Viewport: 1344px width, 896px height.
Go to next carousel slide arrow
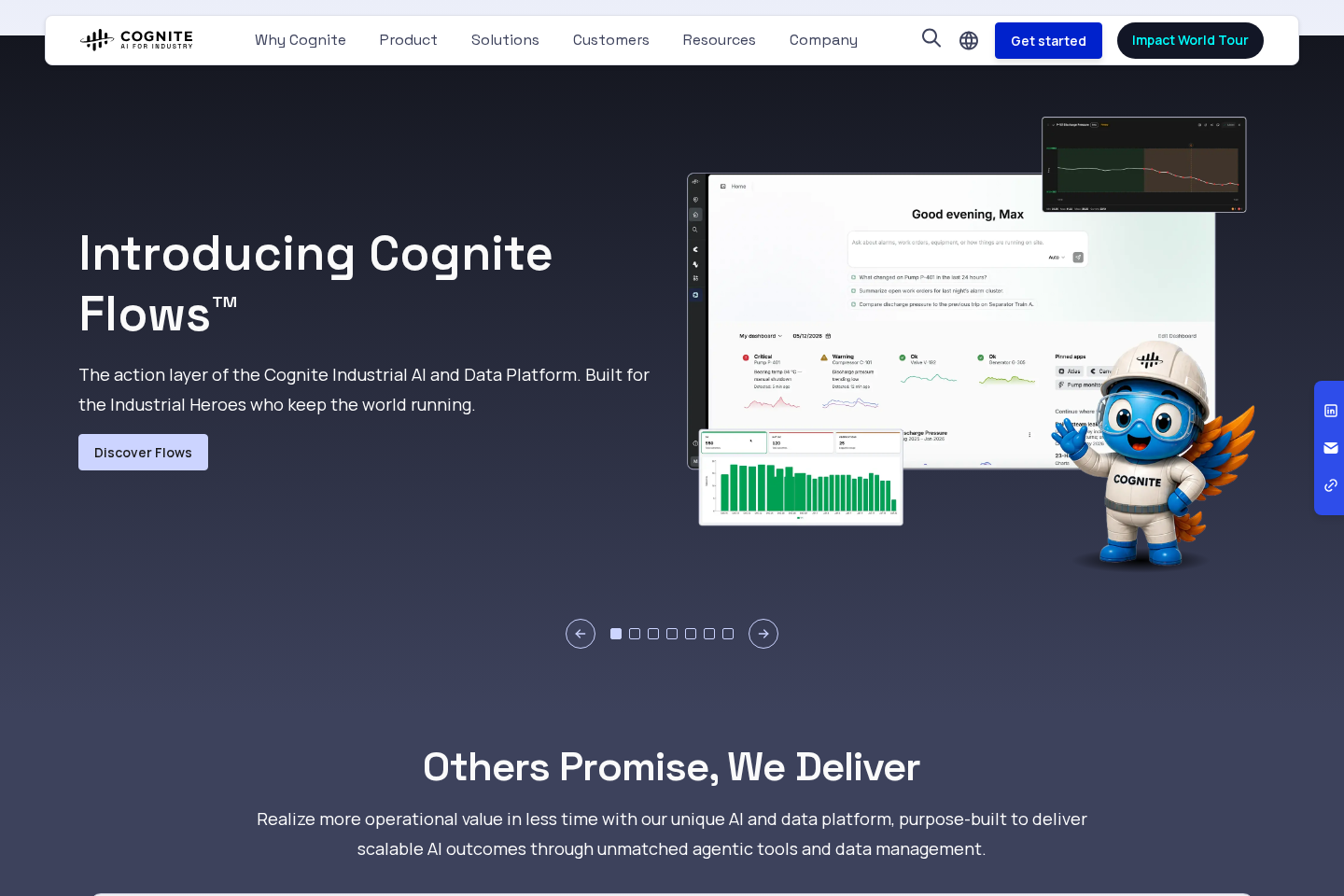pyautogui.click(x=763, y=634)
